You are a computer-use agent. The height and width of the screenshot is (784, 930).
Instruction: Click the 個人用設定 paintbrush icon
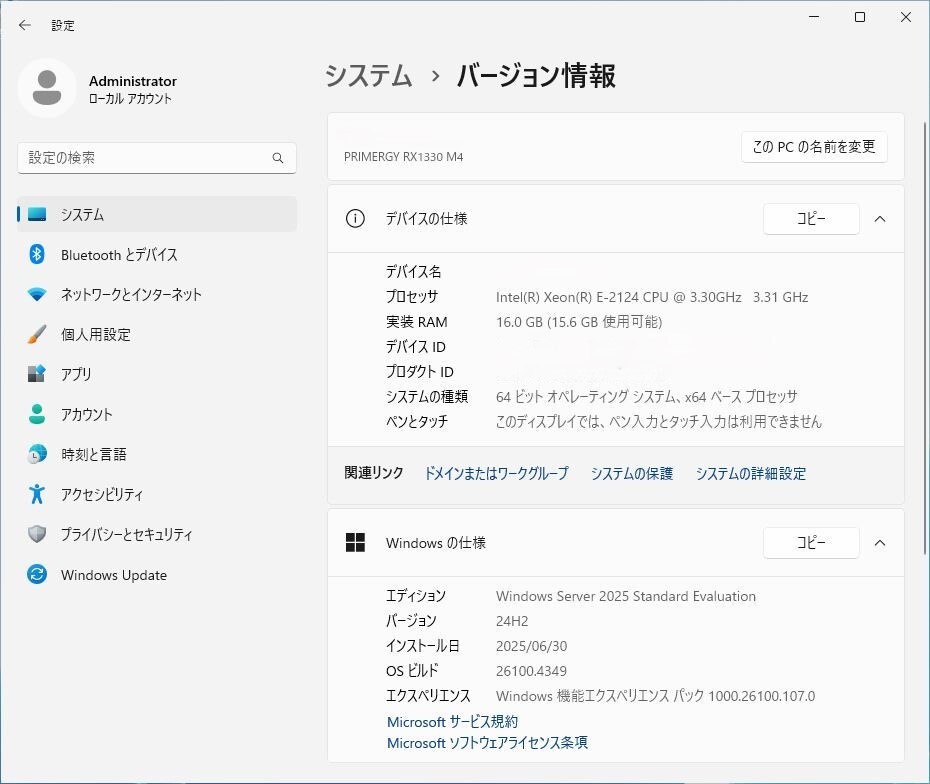click(x=37, y=334)
